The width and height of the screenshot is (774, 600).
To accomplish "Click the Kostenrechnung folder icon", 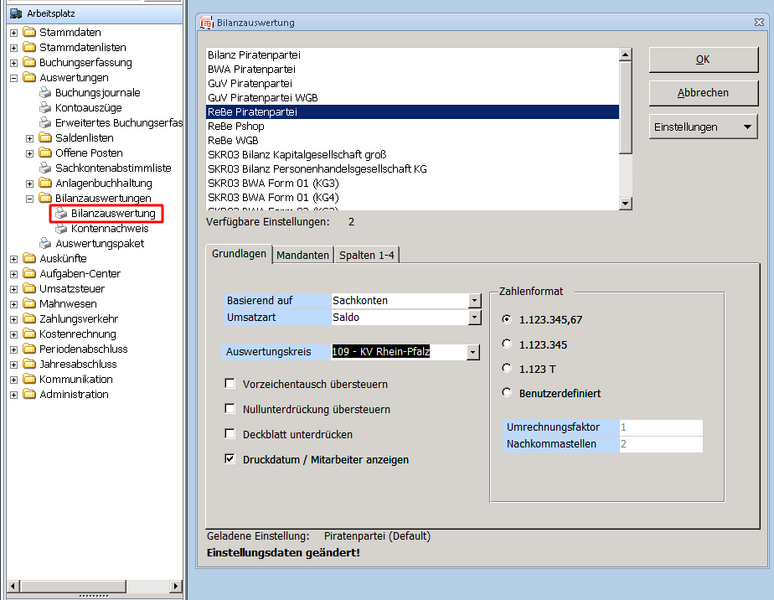I will point(29,334).
